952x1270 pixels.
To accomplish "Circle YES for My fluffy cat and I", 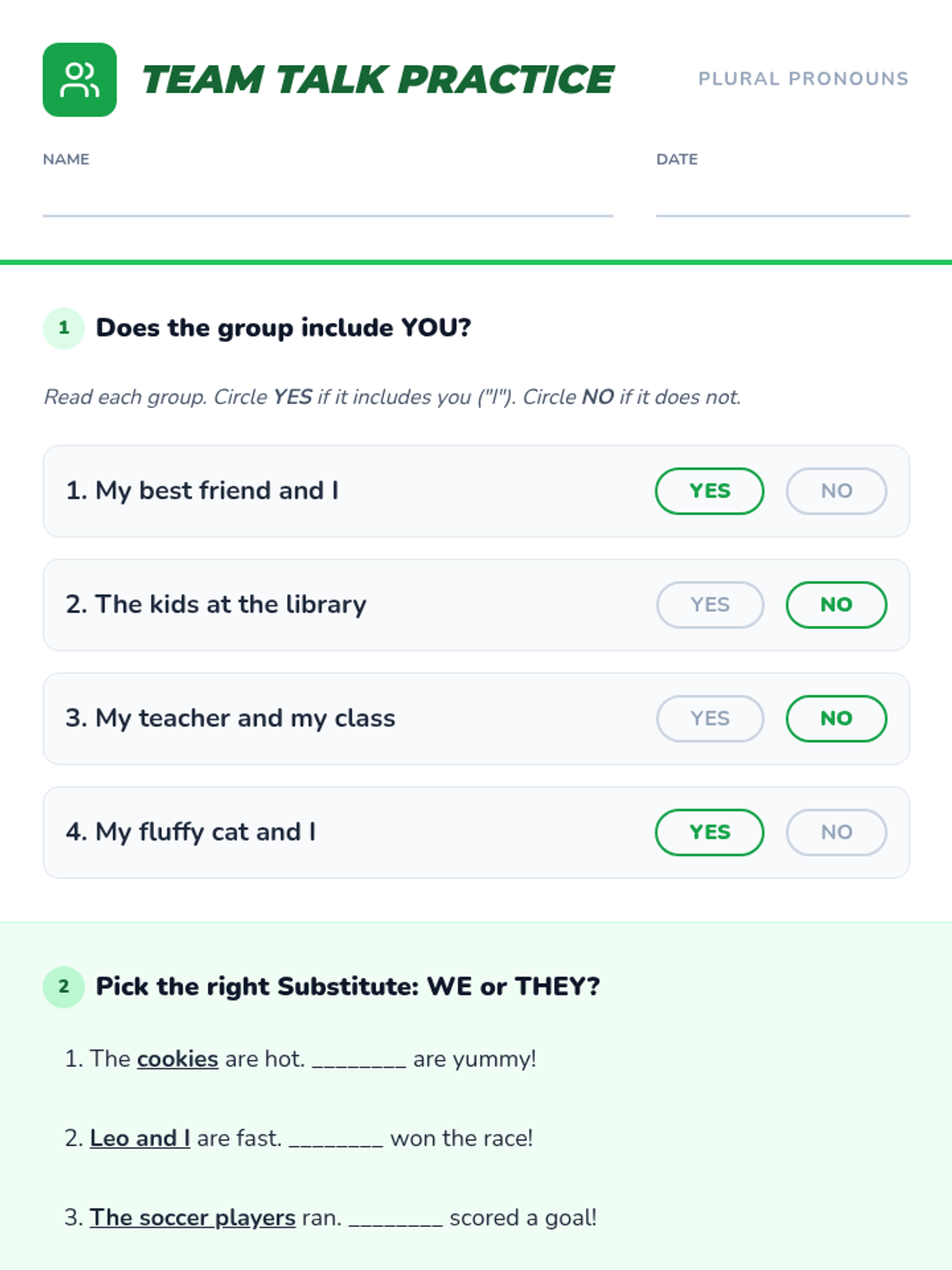I will [x=709, y=832].
